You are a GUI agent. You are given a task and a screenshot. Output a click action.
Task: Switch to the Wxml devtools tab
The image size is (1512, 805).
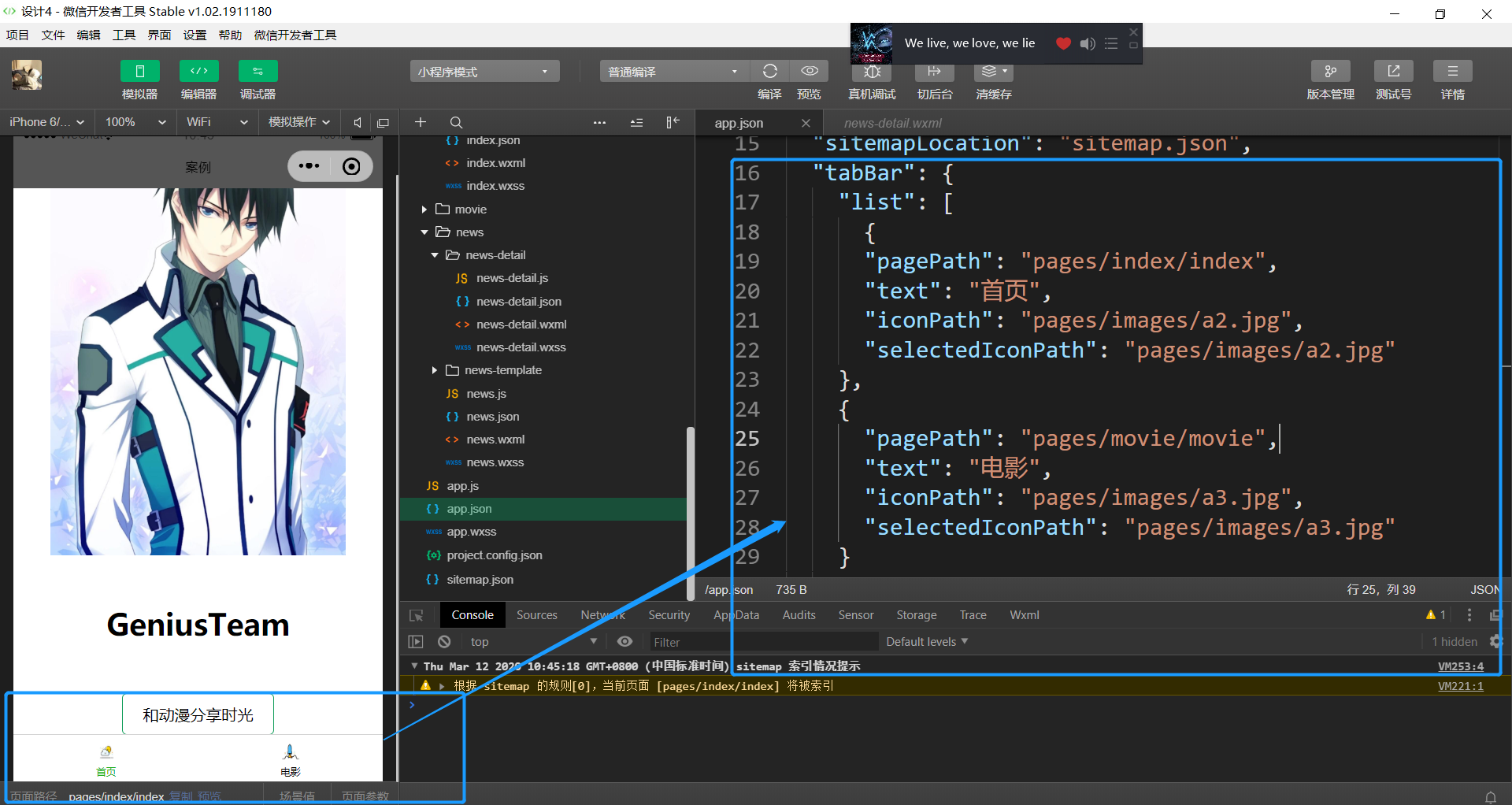[x=1024, y=615]
